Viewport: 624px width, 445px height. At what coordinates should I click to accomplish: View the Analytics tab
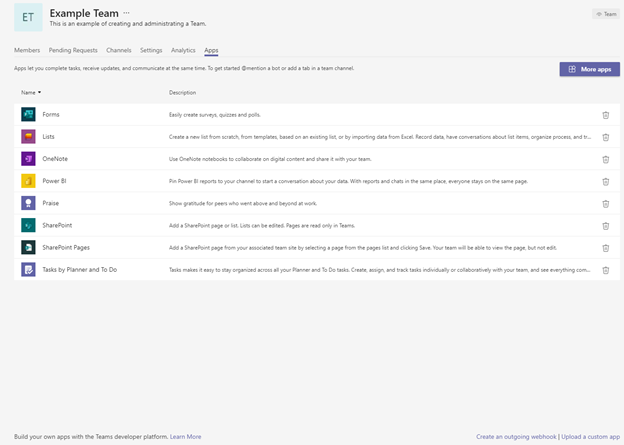click(183, 50)
